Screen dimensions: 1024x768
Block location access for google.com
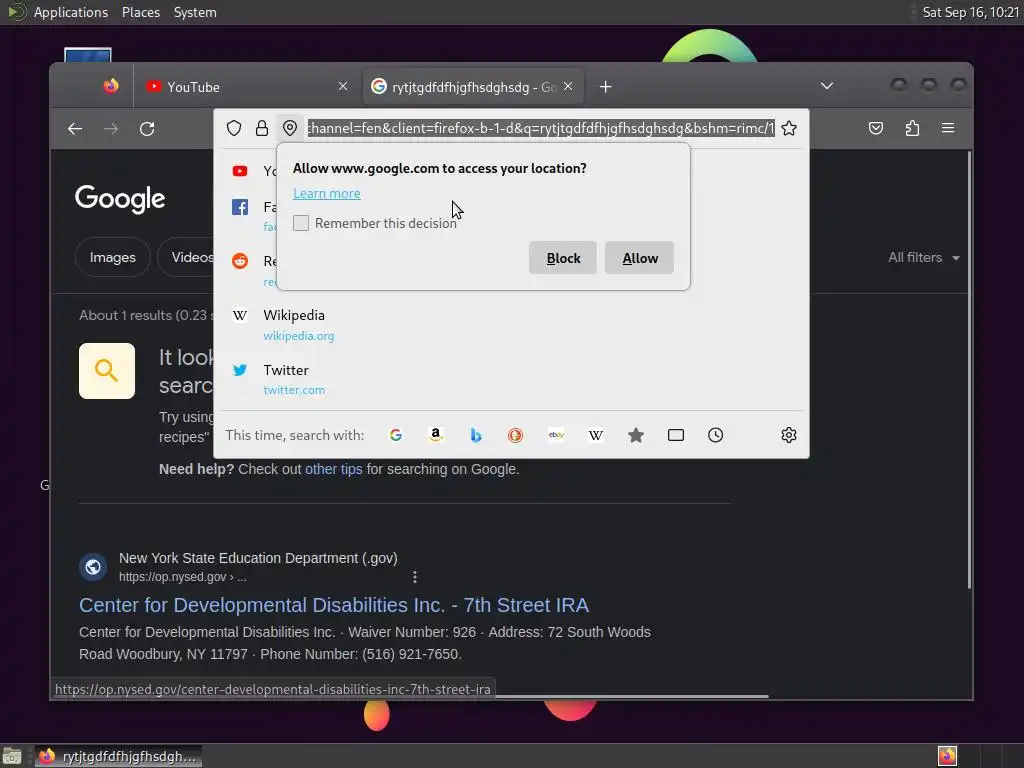point(563,258)
